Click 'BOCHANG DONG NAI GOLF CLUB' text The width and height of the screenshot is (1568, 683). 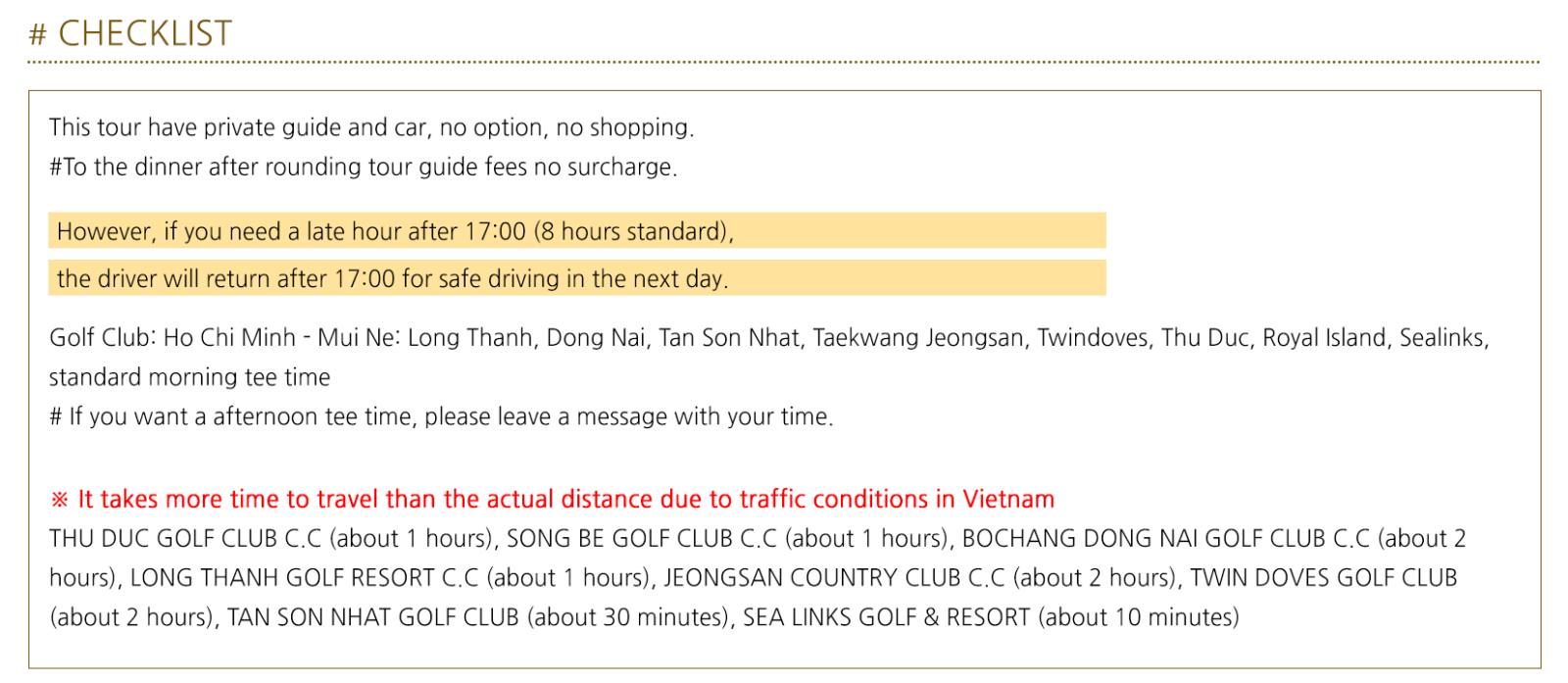(x=1166, y=538)
